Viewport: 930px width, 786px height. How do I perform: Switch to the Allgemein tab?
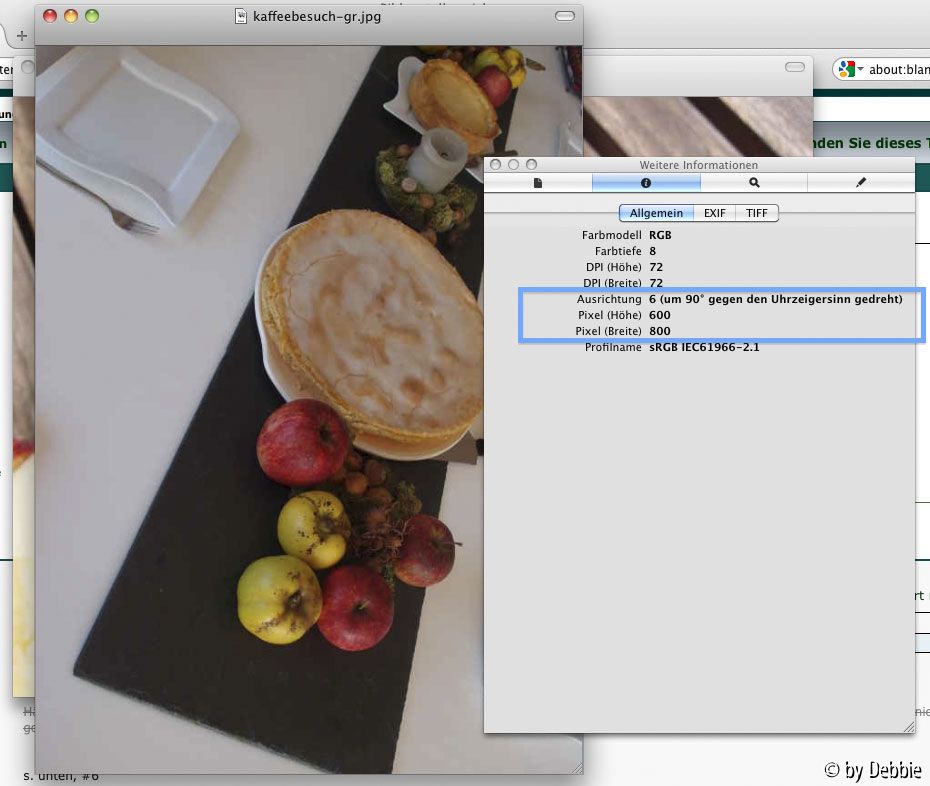[656, 213]
